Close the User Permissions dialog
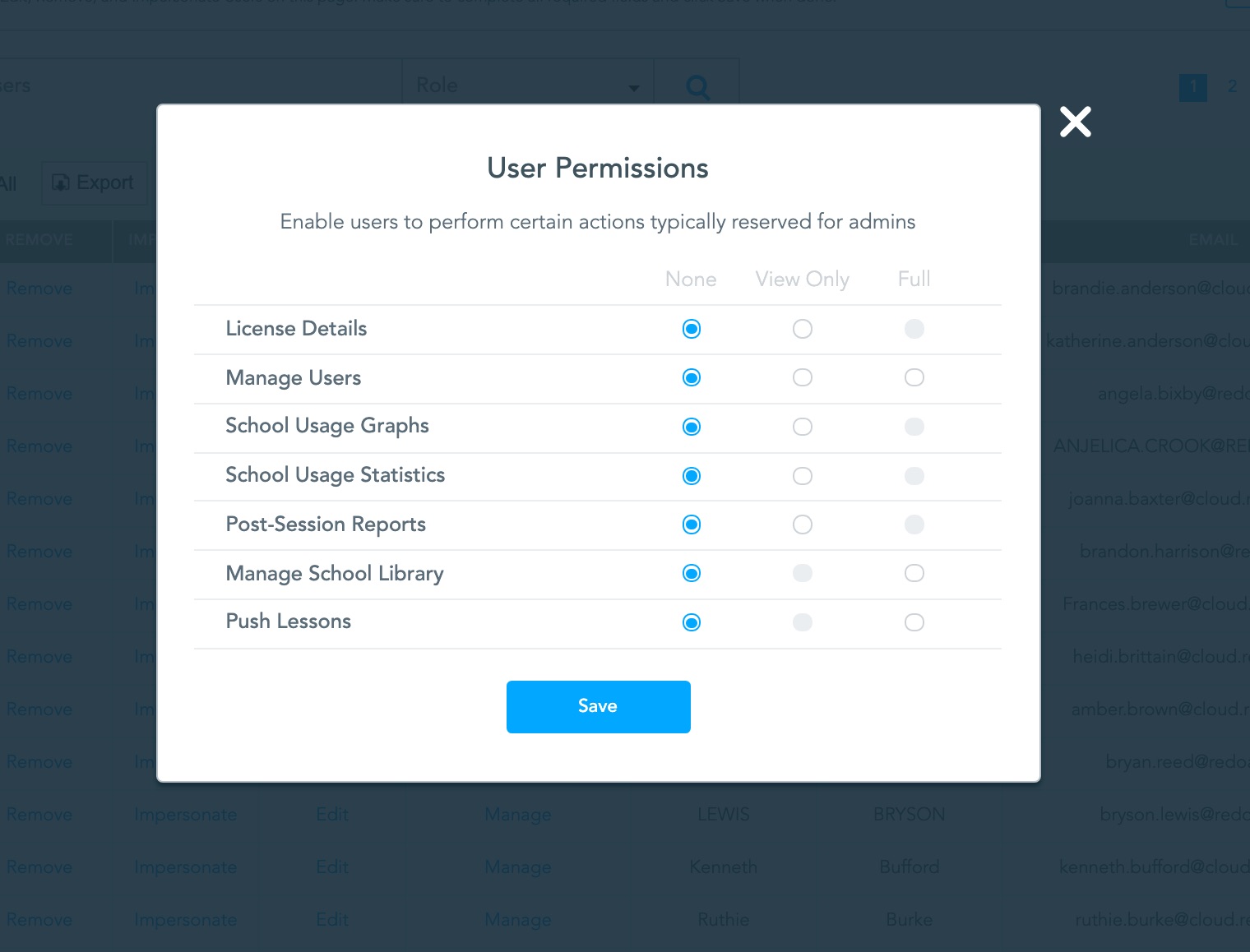 click(1075, 122)
